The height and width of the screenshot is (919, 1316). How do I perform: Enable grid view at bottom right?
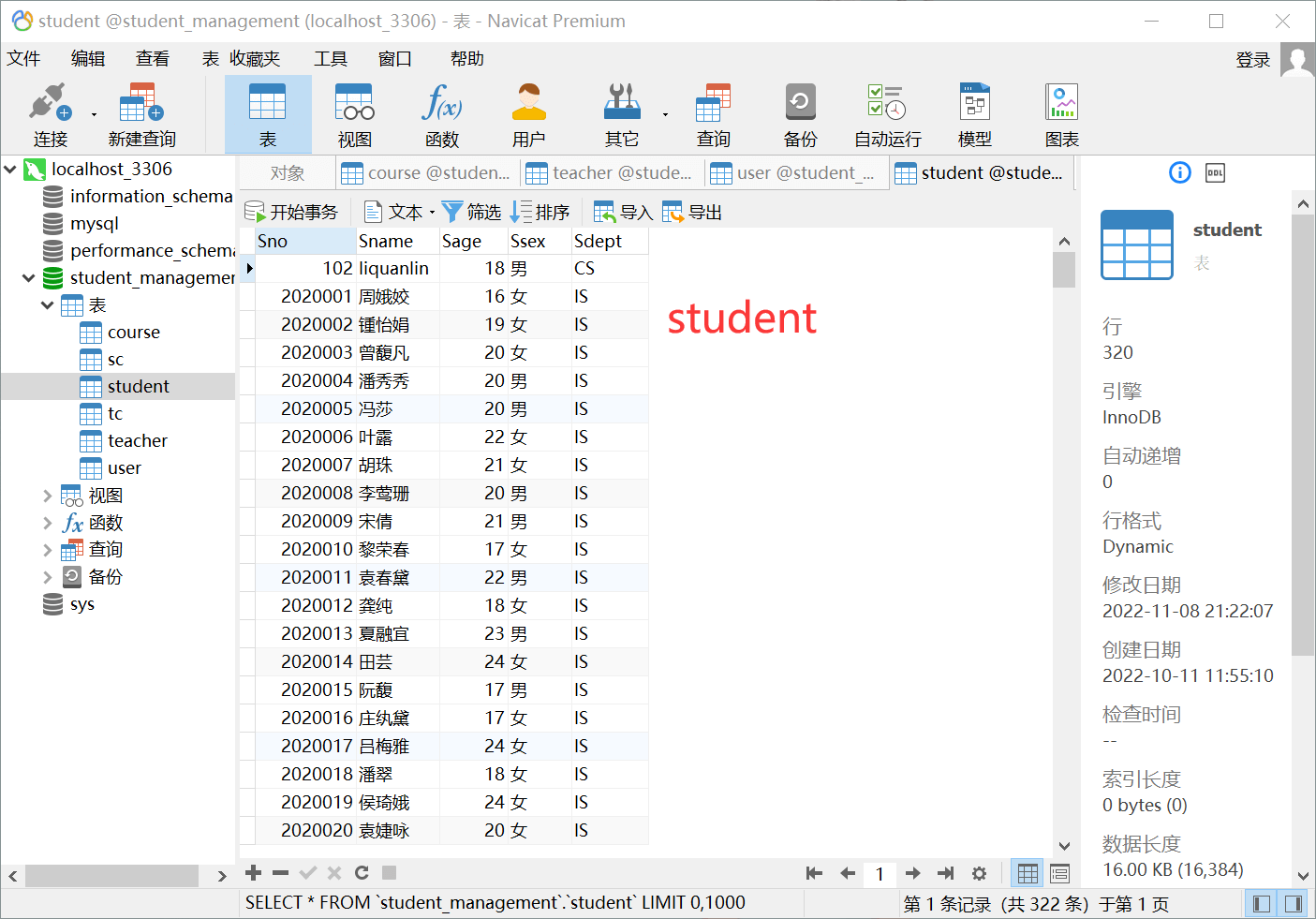pyautogui.click(x=1027, y=873)
